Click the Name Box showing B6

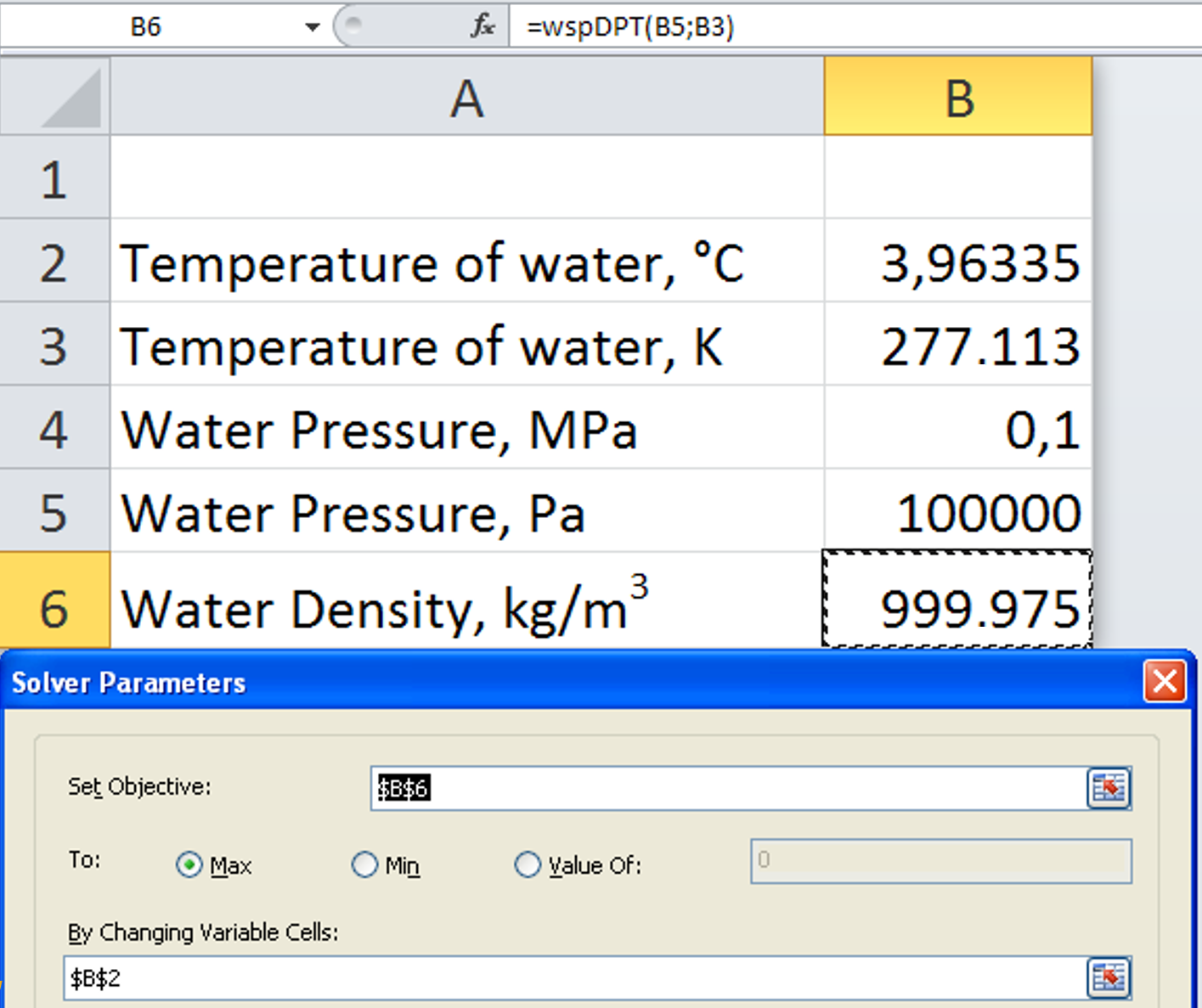[146, 27]
